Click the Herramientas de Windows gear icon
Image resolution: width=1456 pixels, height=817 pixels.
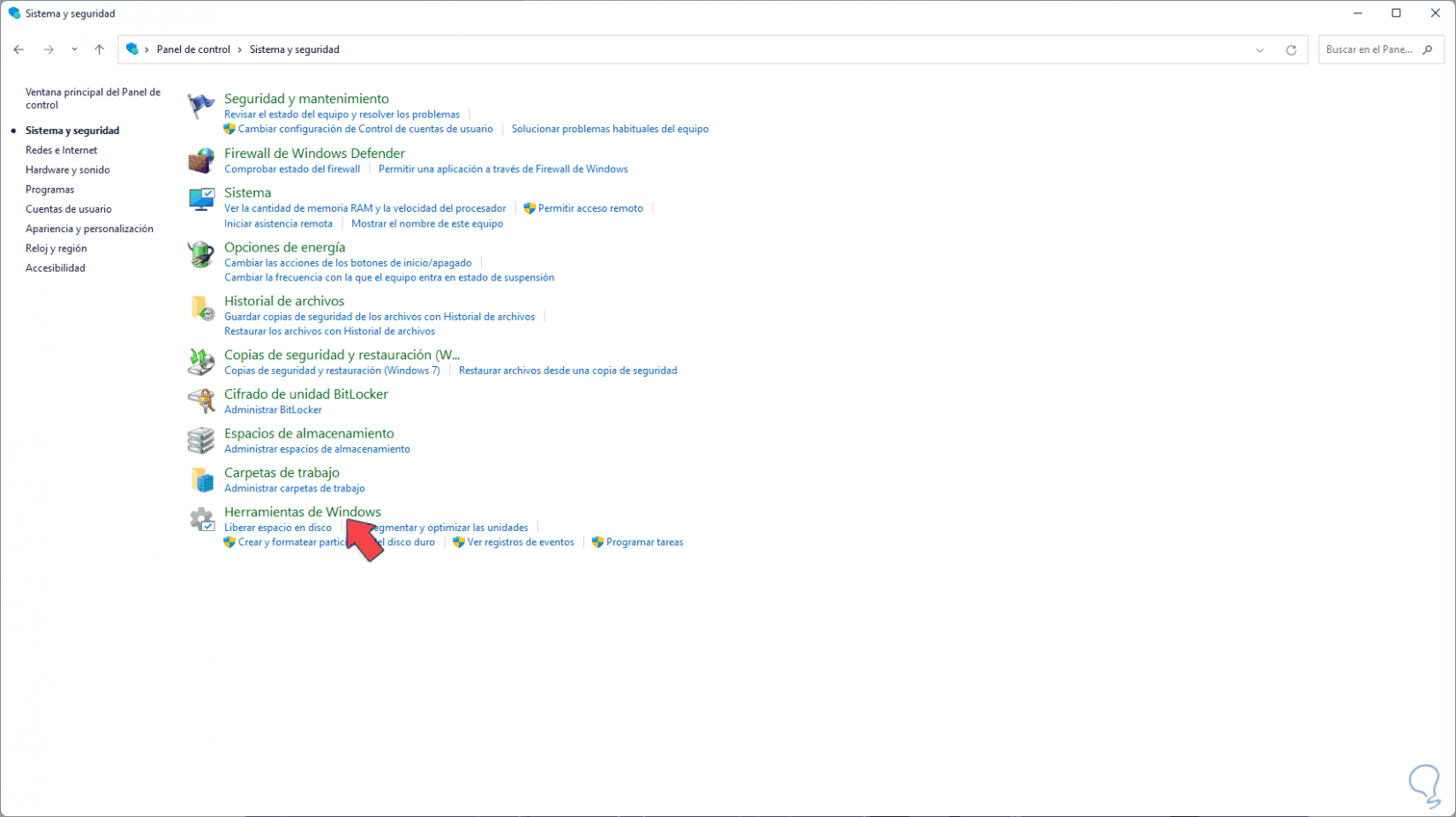click(x=201, y=519)
